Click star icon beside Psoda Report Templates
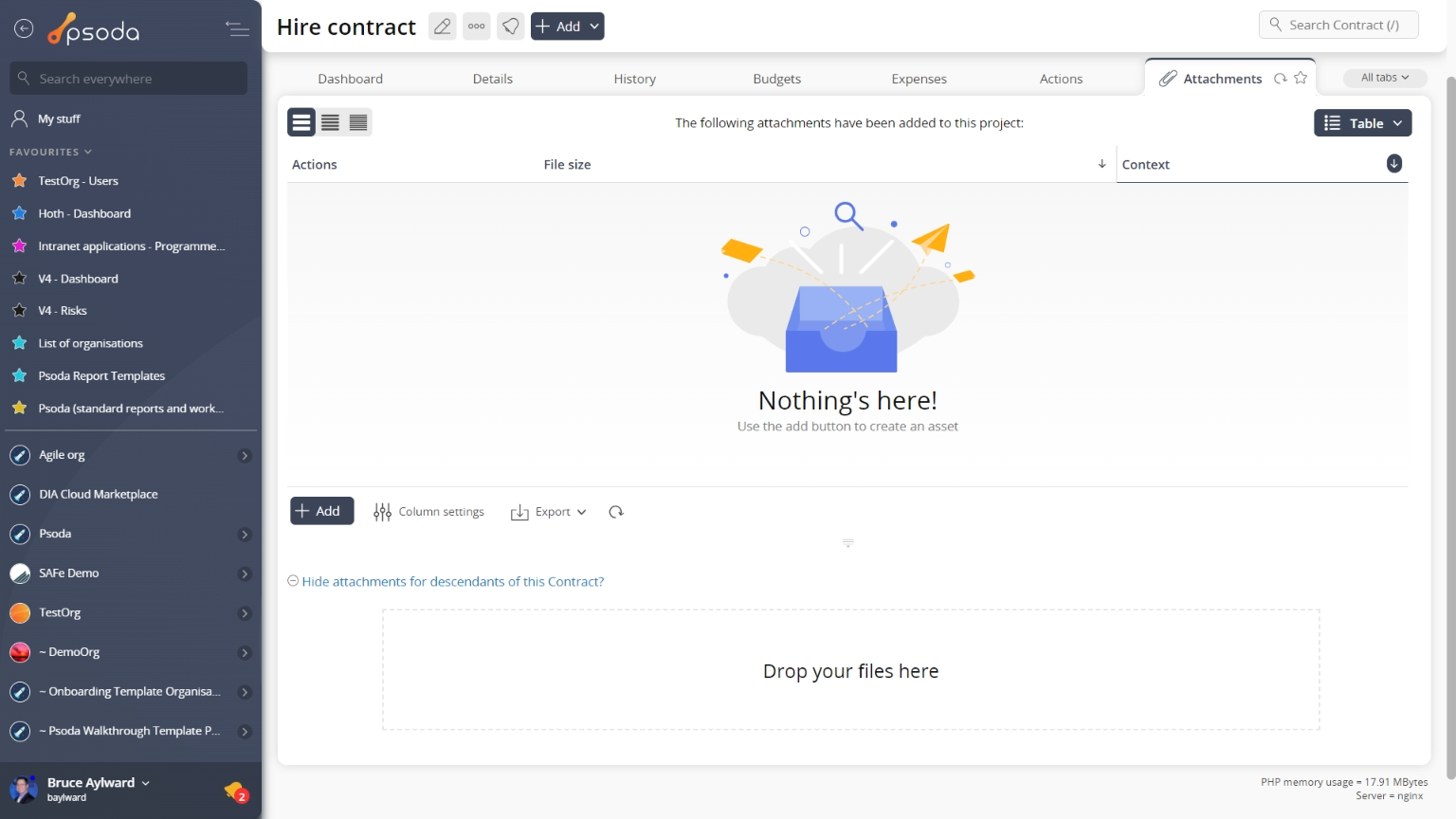This screenshot has width=1456, height=819. coord(19,375)
